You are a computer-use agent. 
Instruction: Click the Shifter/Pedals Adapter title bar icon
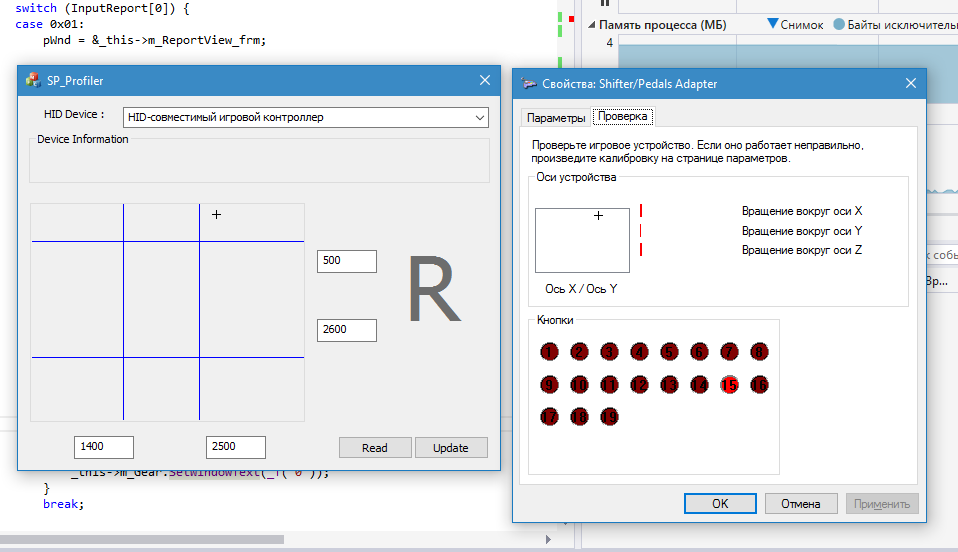click(x=528, y=84)
